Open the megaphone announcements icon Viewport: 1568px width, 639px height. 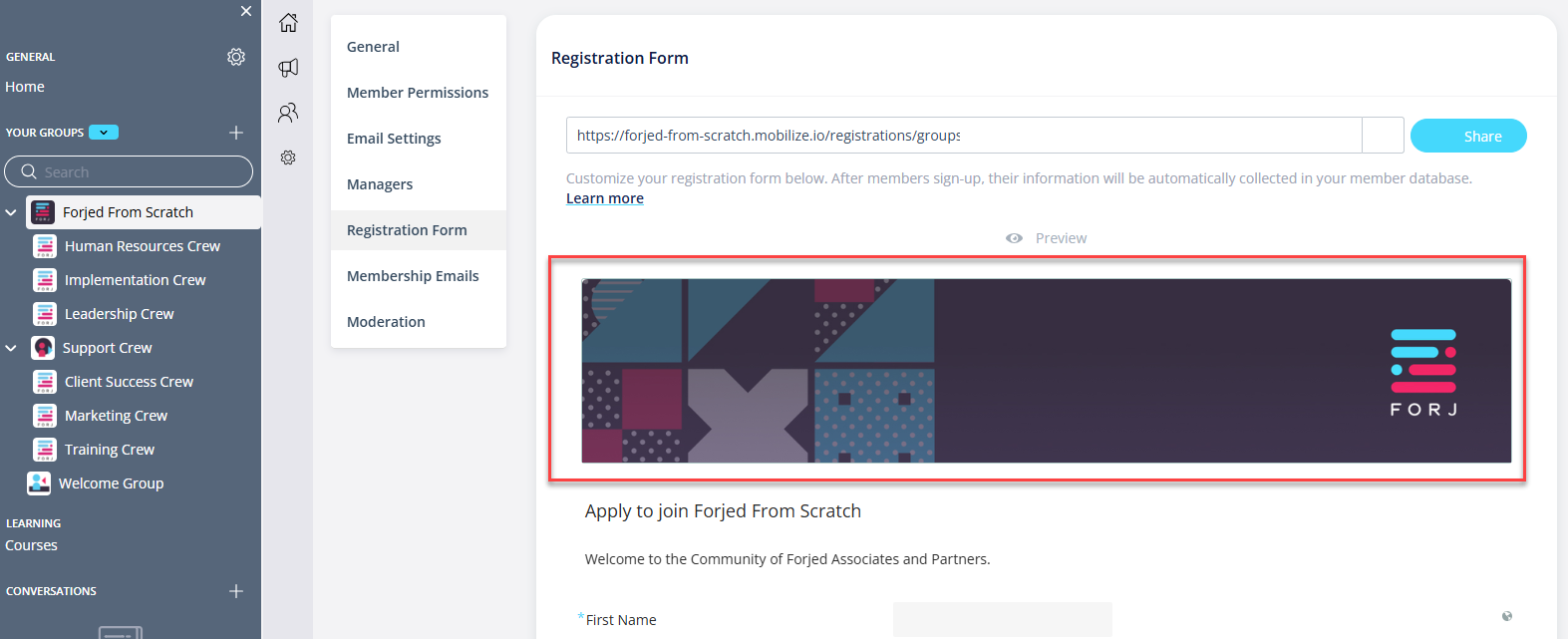click(288, 68)
